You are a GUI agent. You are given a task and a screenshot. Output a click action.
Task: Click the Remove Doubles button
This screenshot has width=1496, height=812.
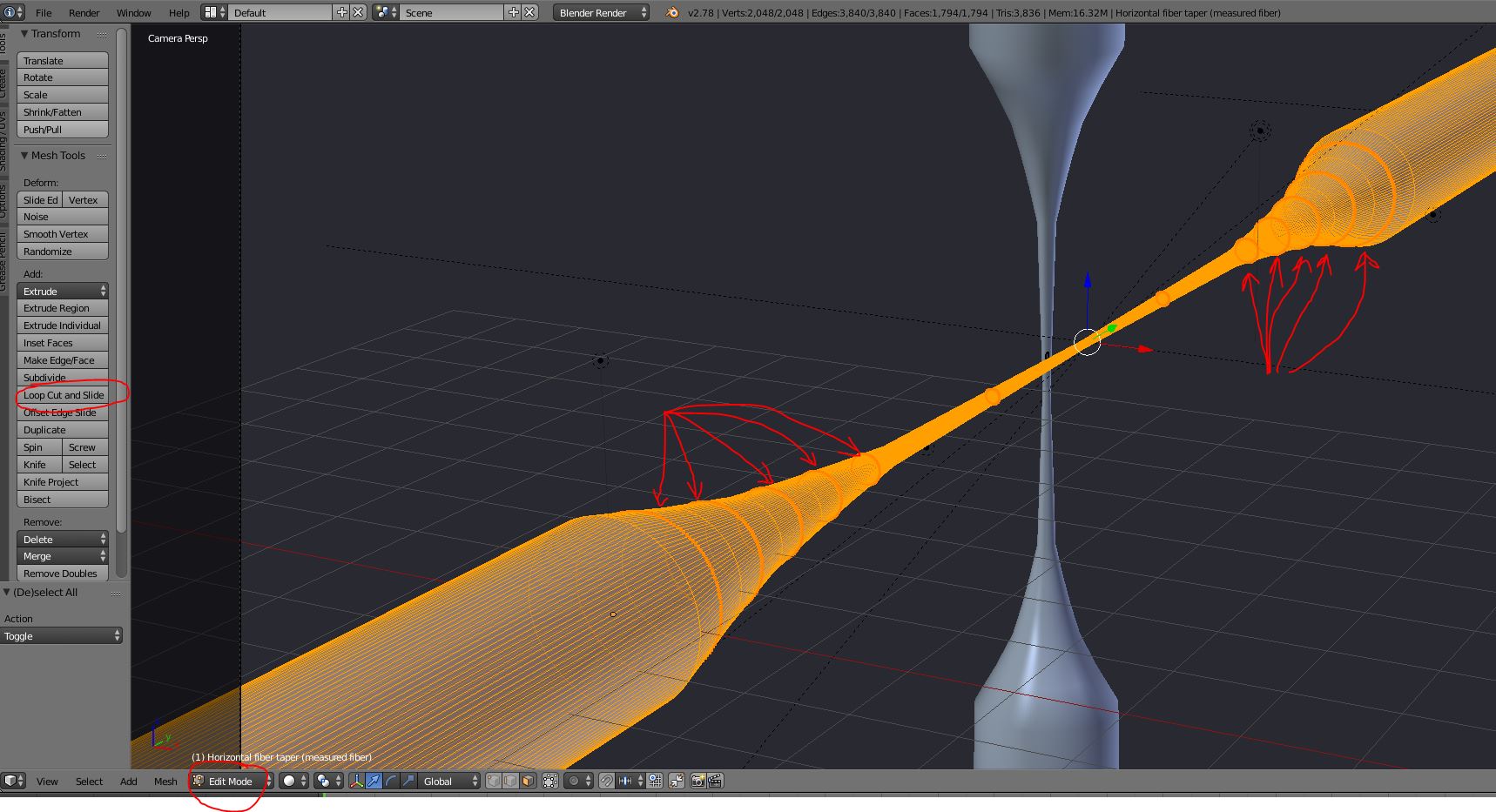(63, 574)
